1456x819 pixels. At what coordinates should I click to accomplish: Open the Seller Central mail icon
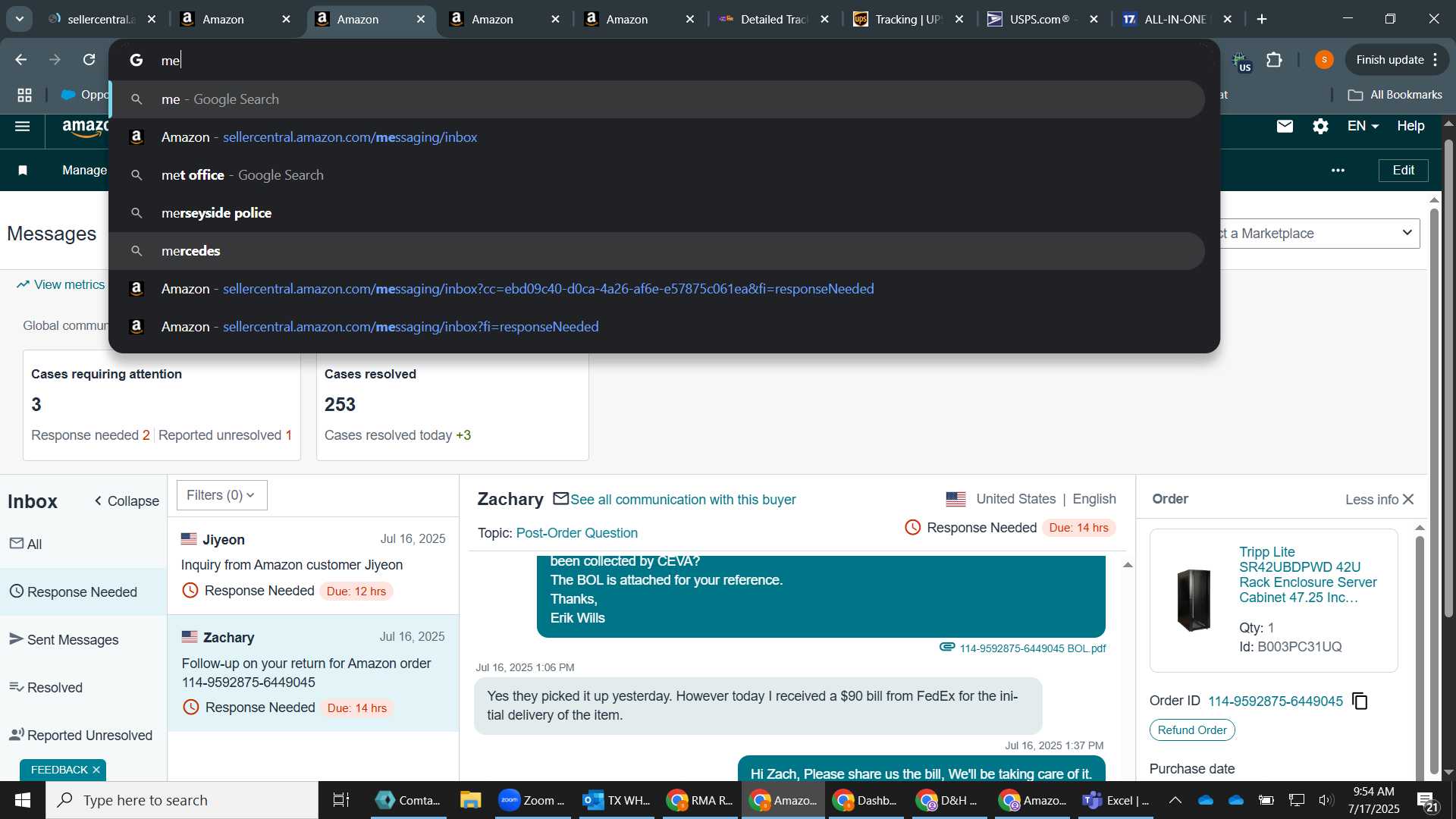pyautogui.click(x=1285, y=127)
